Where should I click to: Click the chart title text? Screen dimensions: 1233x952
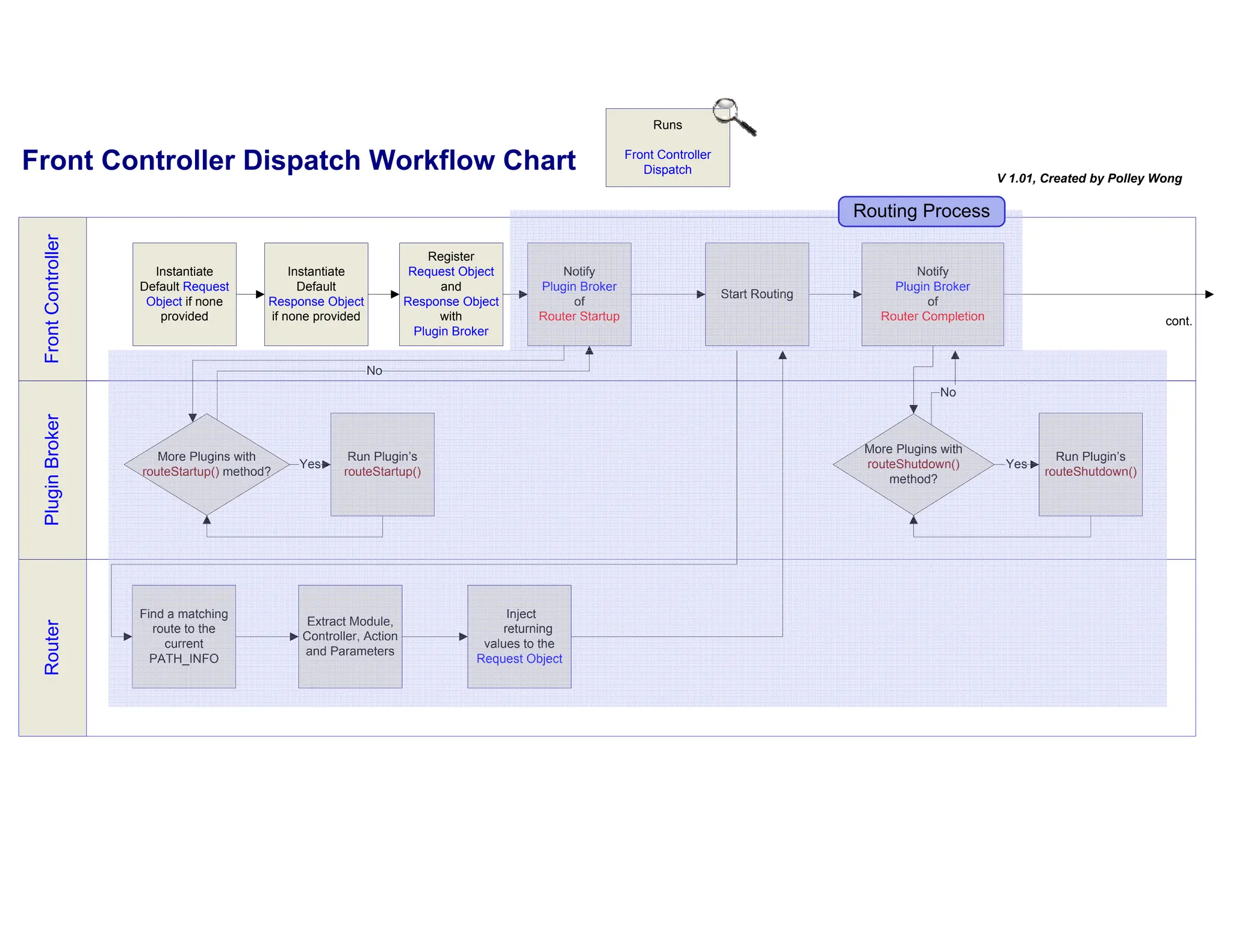299,161
